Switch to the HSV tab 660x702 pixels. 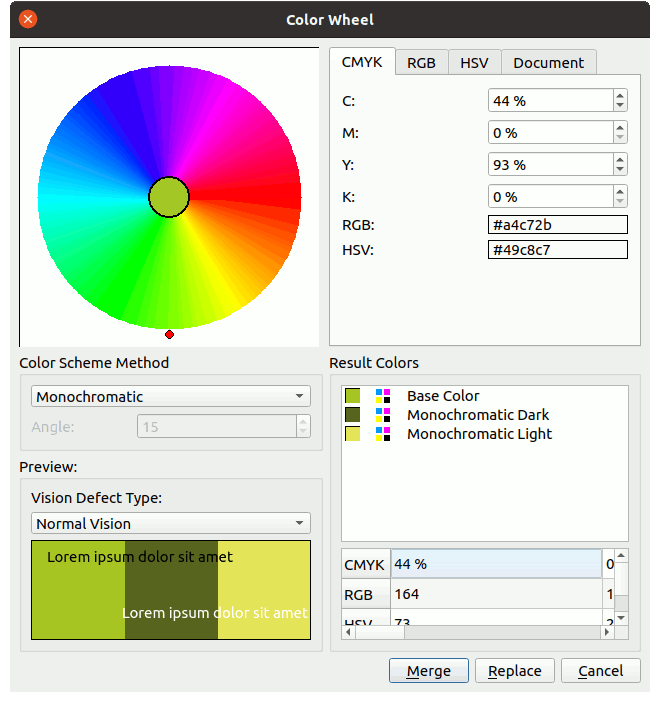474,62
